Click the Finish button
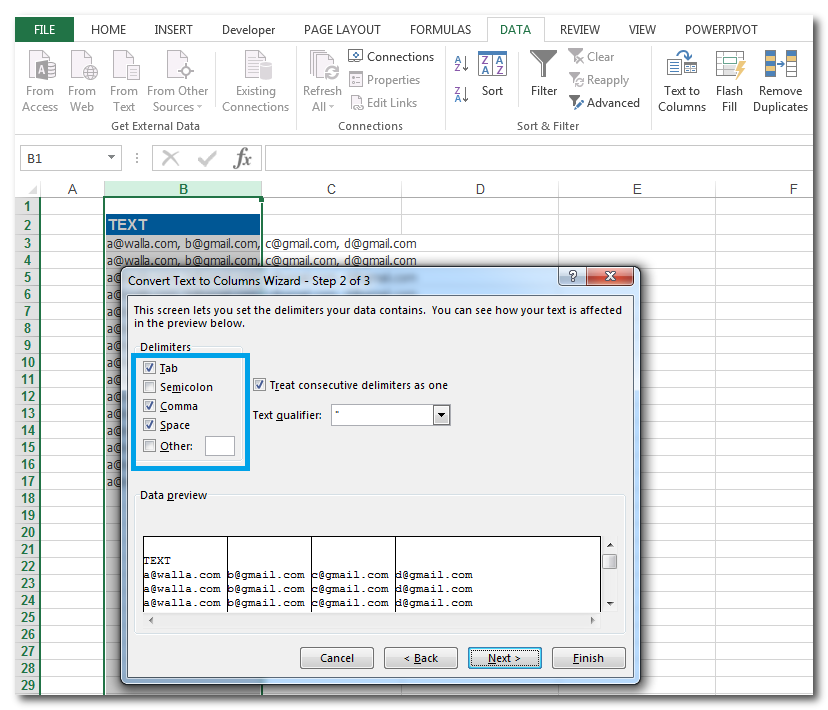 tap(588, 658)
